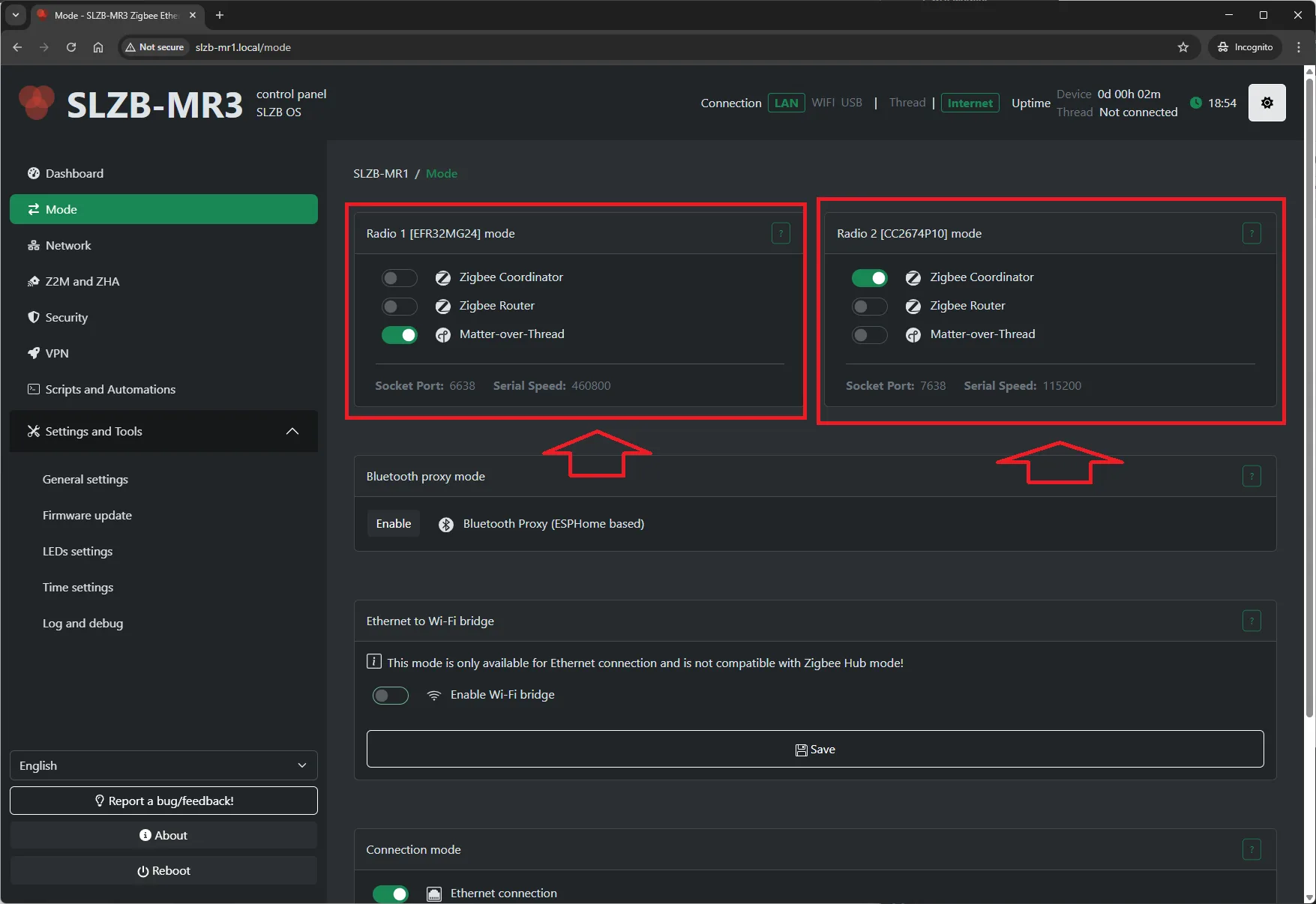Image resolution: width=1316 pixels, height=904 pixels.
Task: Click the help icon in Connection mode panel
Action: 1251,849
